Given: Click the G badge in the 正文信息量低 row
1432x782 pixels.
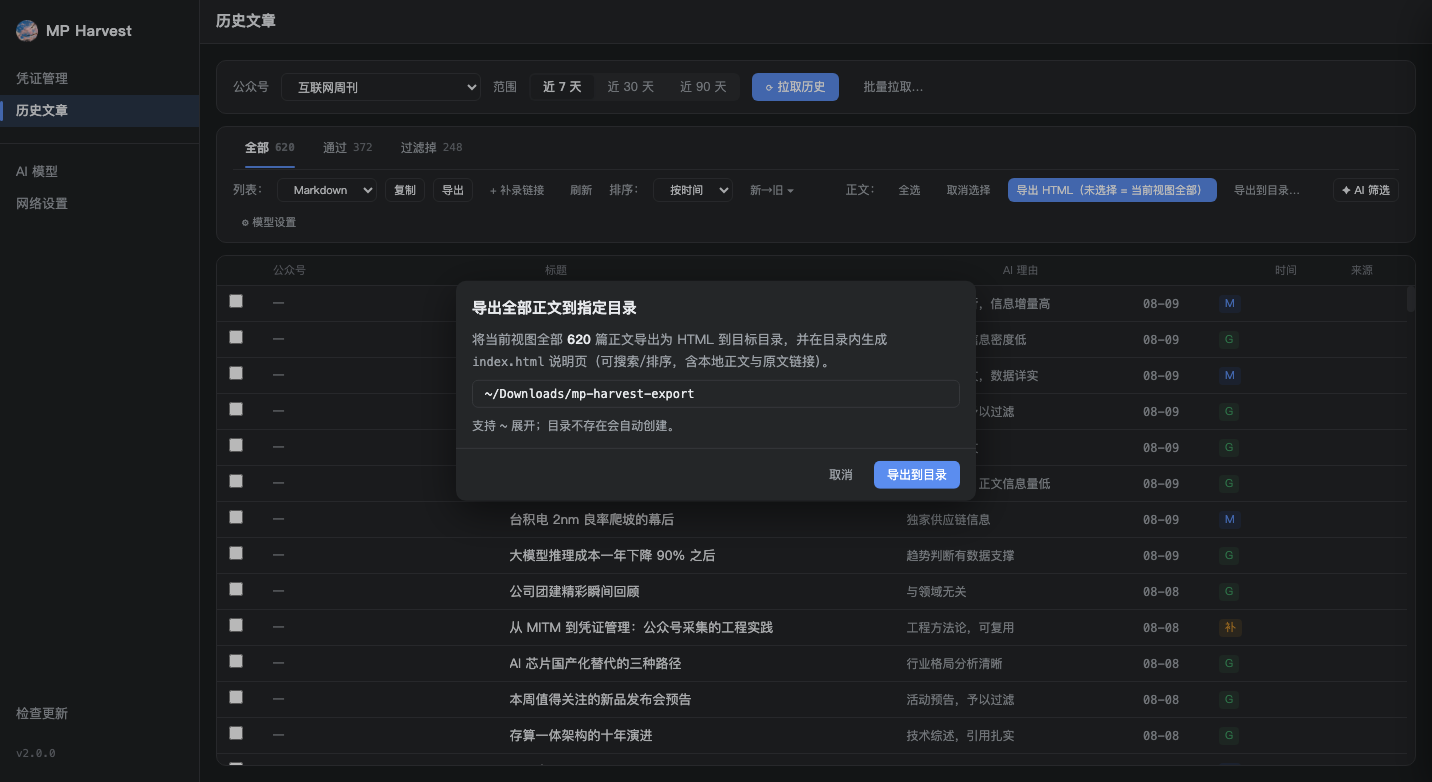Looking at the screenshot, I should pos(1230,484).
